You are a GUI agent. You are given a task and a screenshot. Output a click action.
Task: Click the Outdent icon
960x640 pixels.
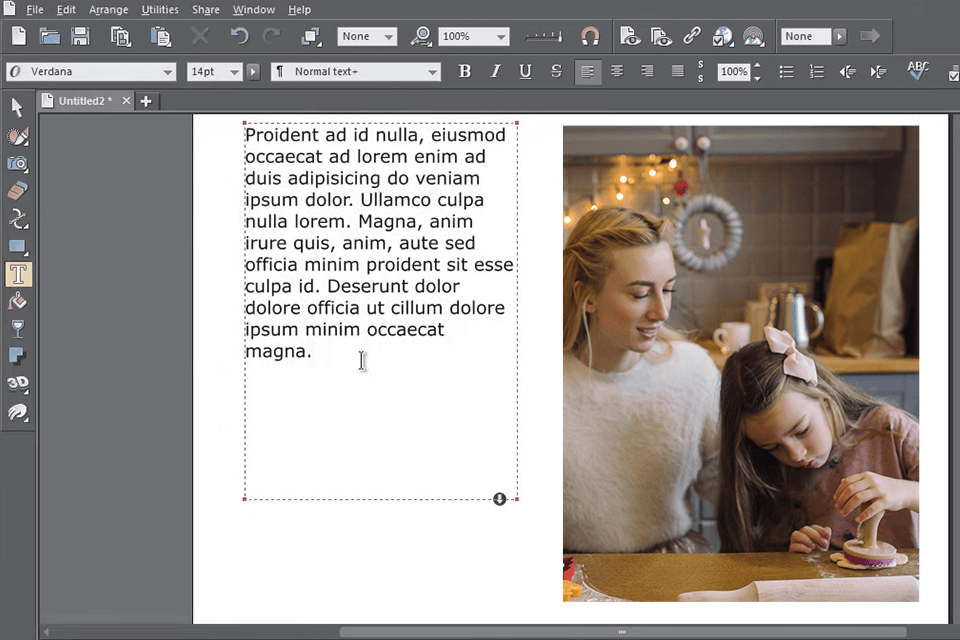(847, 72)
